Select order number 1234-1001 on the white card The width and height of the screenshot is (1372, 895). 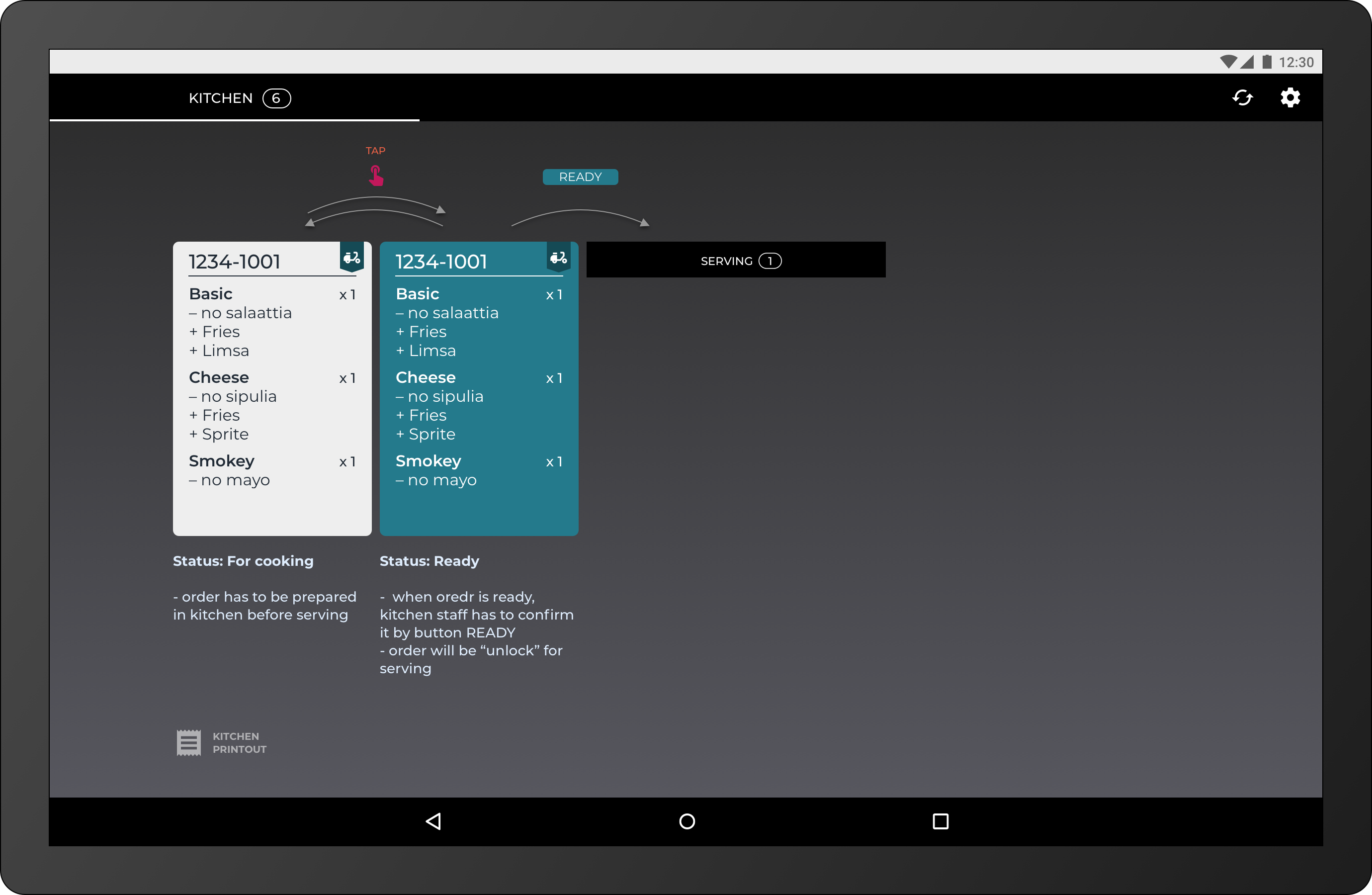(234, 261)
